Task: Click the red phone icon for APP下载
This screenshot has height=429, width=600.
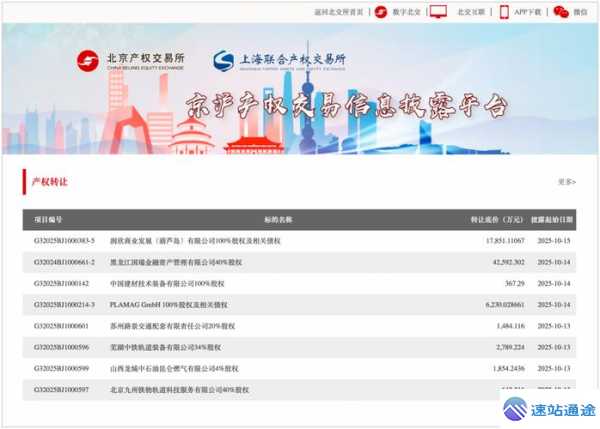Action: pyautogui.click(x=504, y=12)
